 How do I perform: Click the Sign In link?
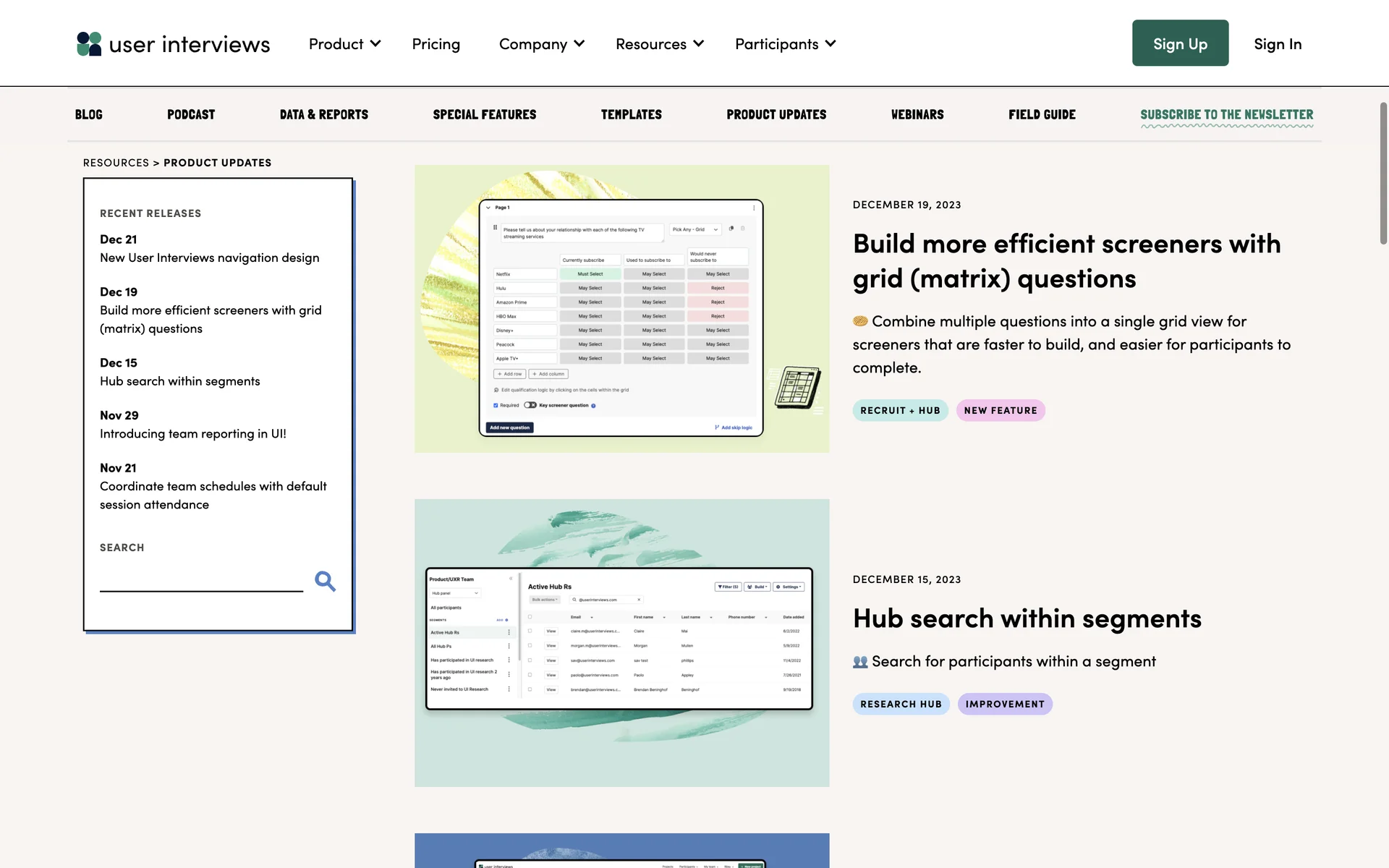[x=1277, y=44]
